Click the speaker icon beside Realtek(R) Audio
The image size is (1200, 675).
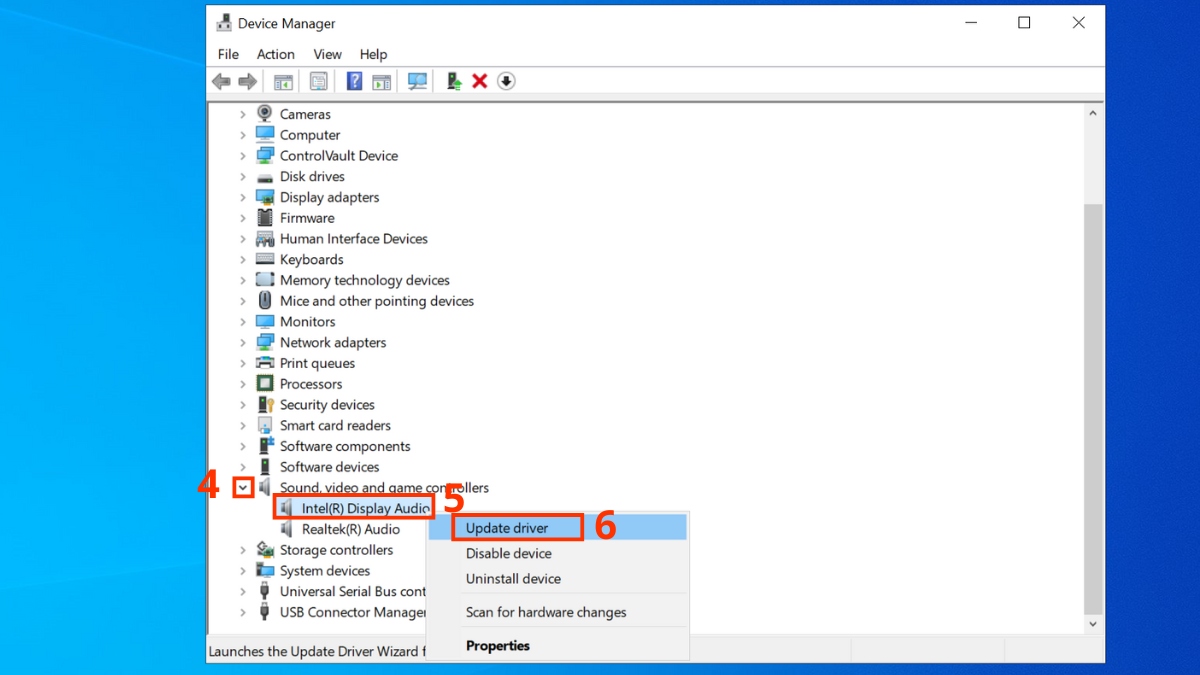287,529
